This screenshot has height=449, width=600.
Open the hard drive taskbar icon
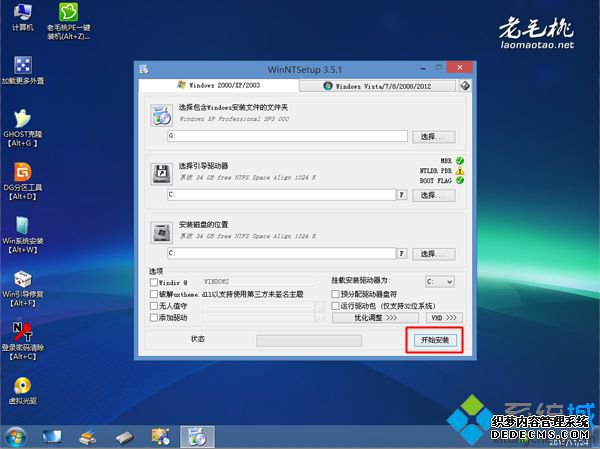tap(124, 437)
